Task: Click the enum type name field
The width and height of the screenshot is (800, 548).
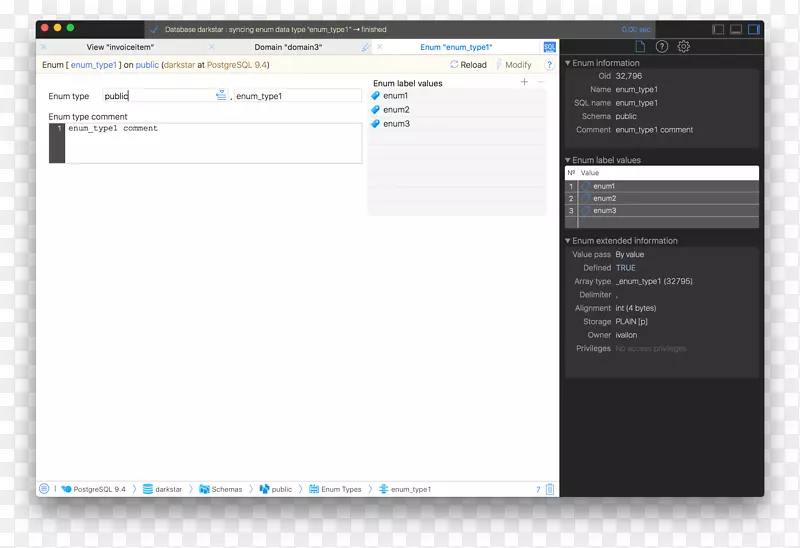Action: (297, 96)
